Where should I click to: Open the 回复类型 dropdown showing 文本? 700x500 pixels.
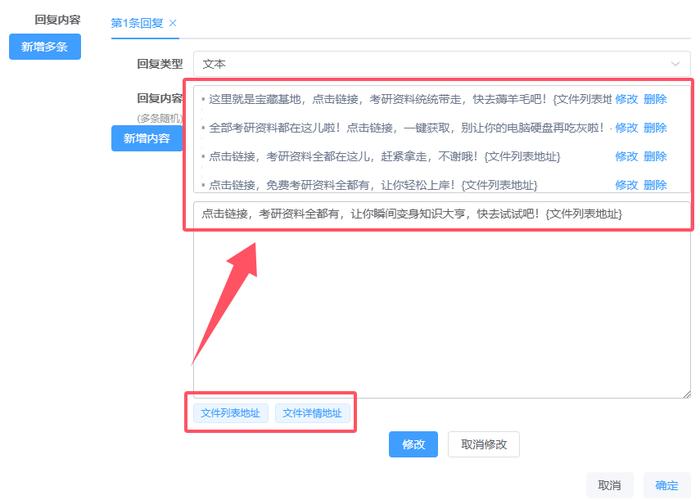[442, 64]
